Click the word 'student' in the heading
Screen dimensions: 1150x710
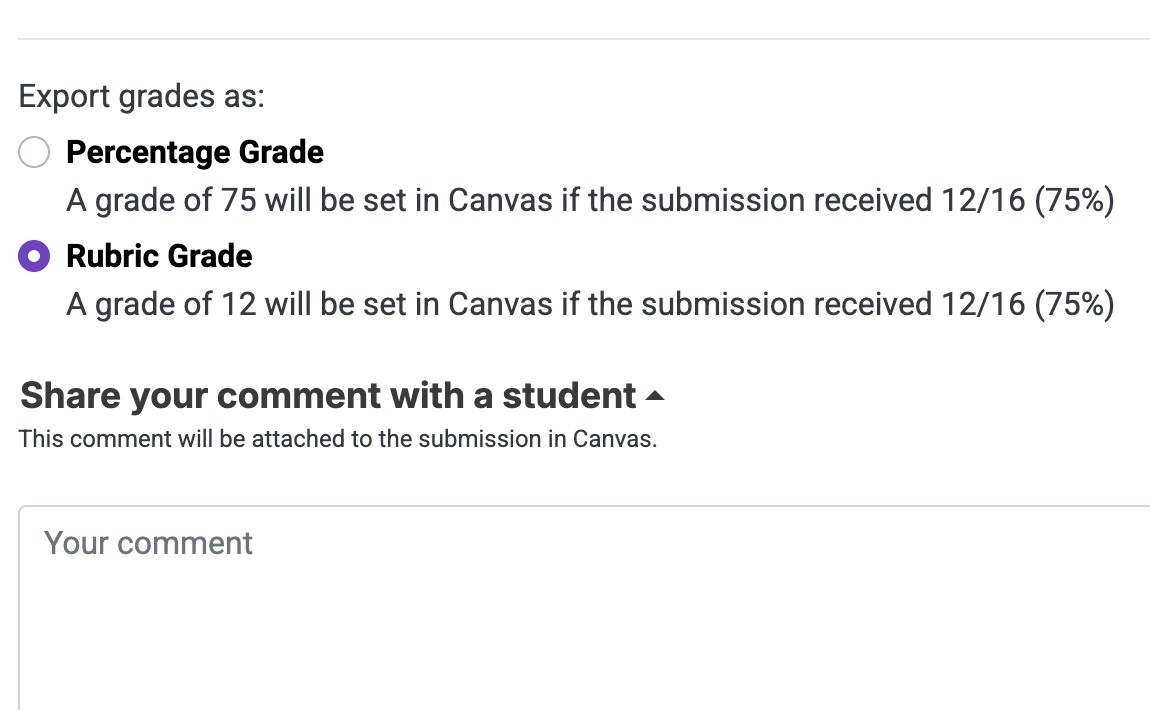[x=569, y=396]
